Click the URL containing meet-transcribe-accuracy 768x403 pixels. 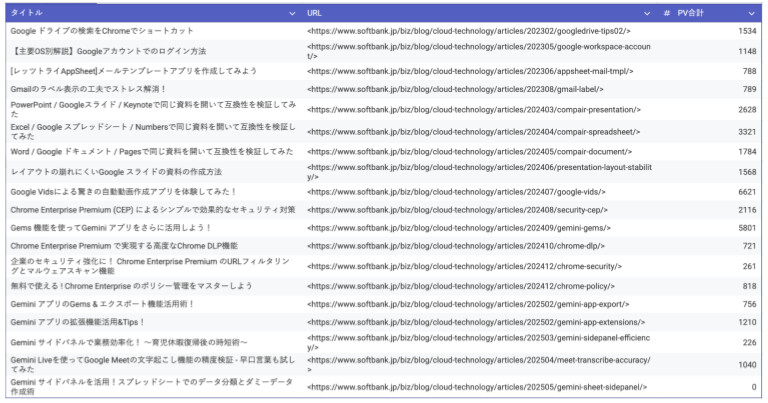[x=479, y=364]
